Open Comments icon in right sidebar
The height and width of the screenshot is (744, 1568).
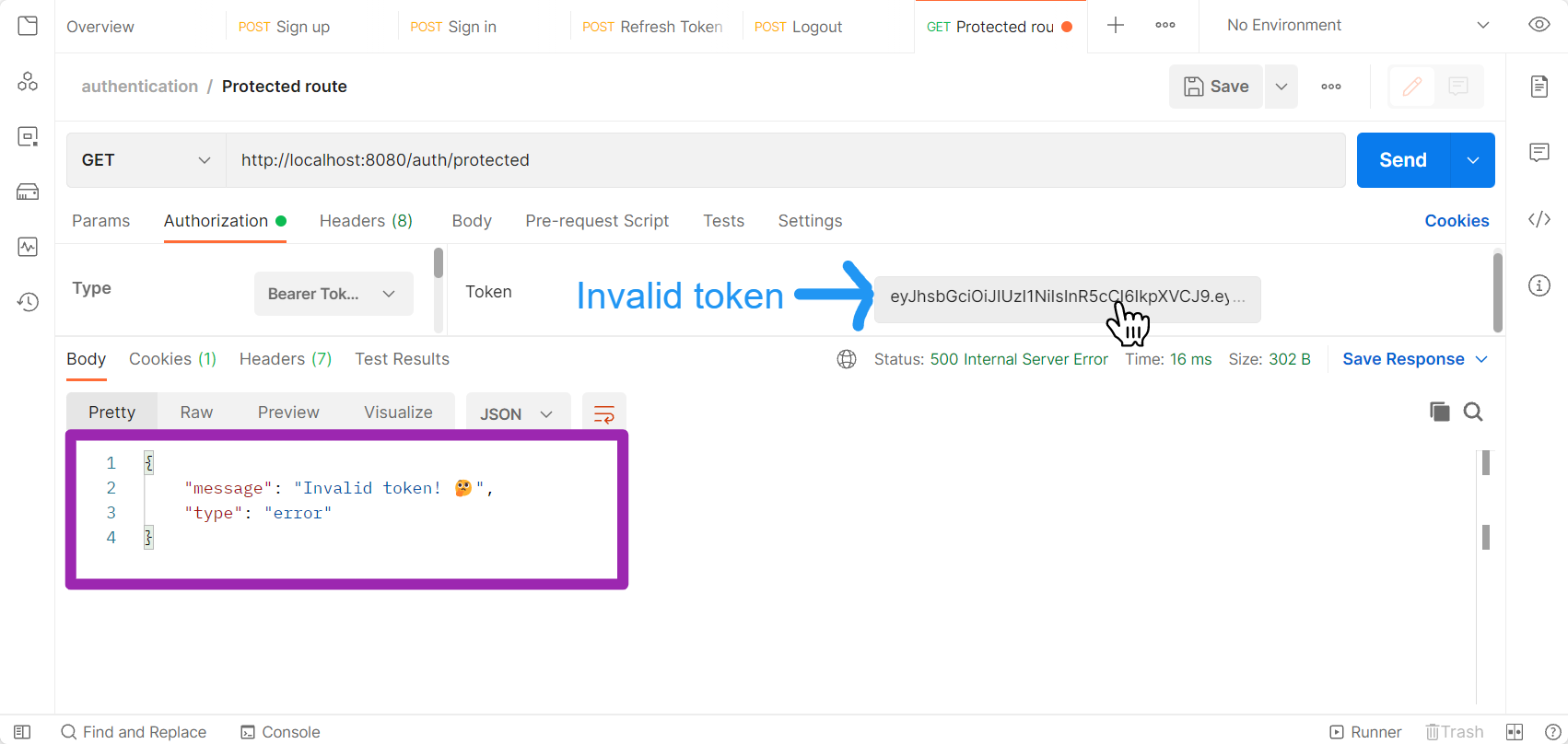click(1539, 152)
